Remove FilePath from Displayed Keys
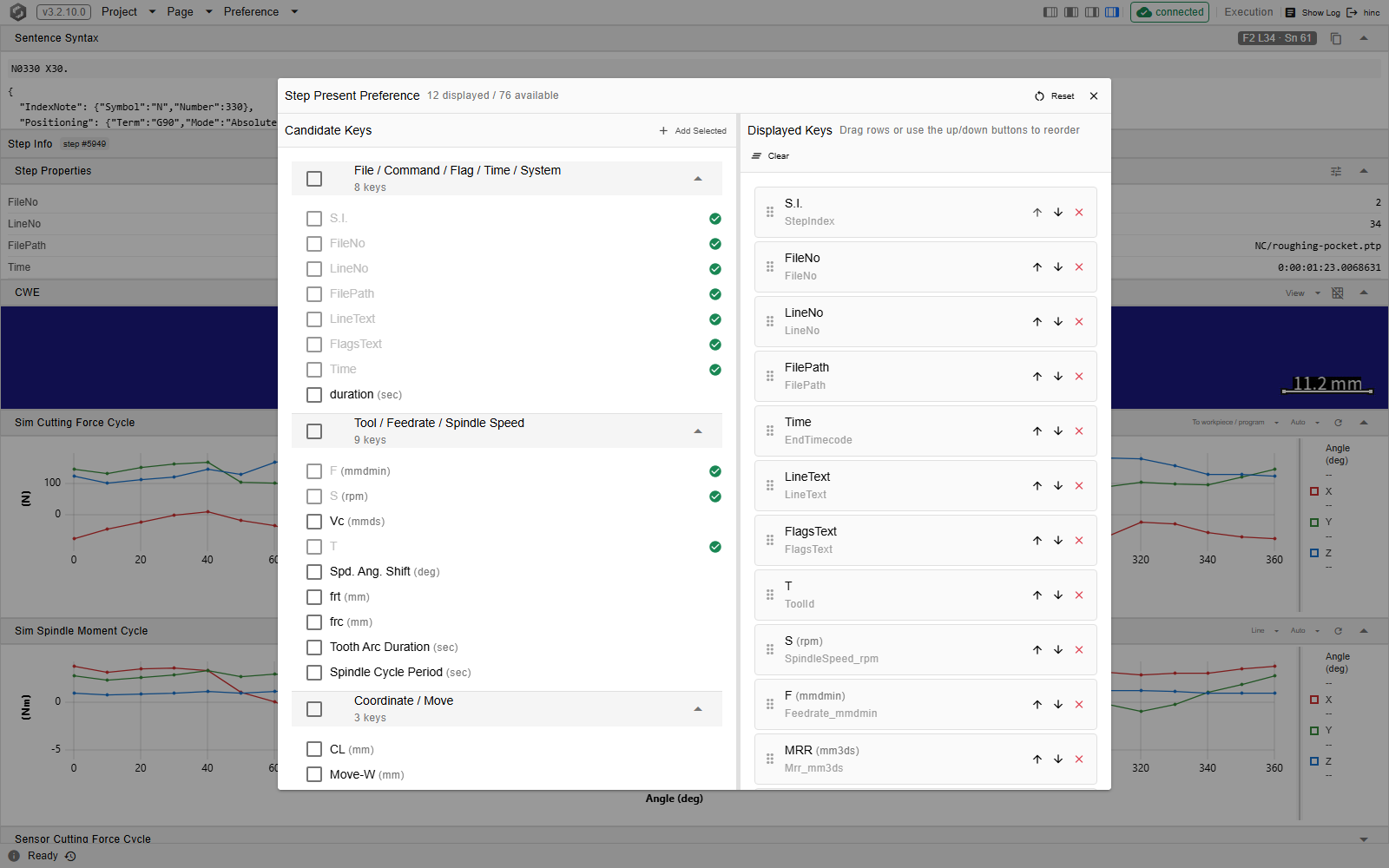1389x868 pixels. 1079,377
